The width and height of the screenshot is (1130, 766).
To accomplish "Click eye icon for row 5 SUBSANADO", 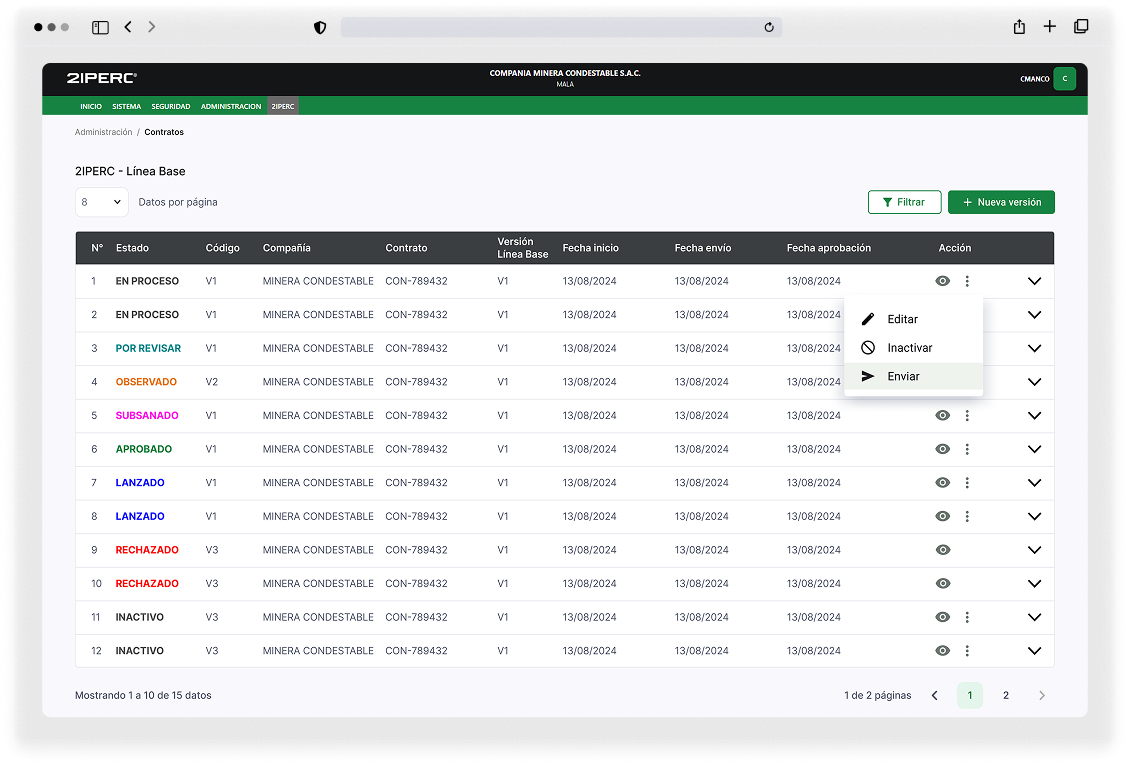I will 942,415.
